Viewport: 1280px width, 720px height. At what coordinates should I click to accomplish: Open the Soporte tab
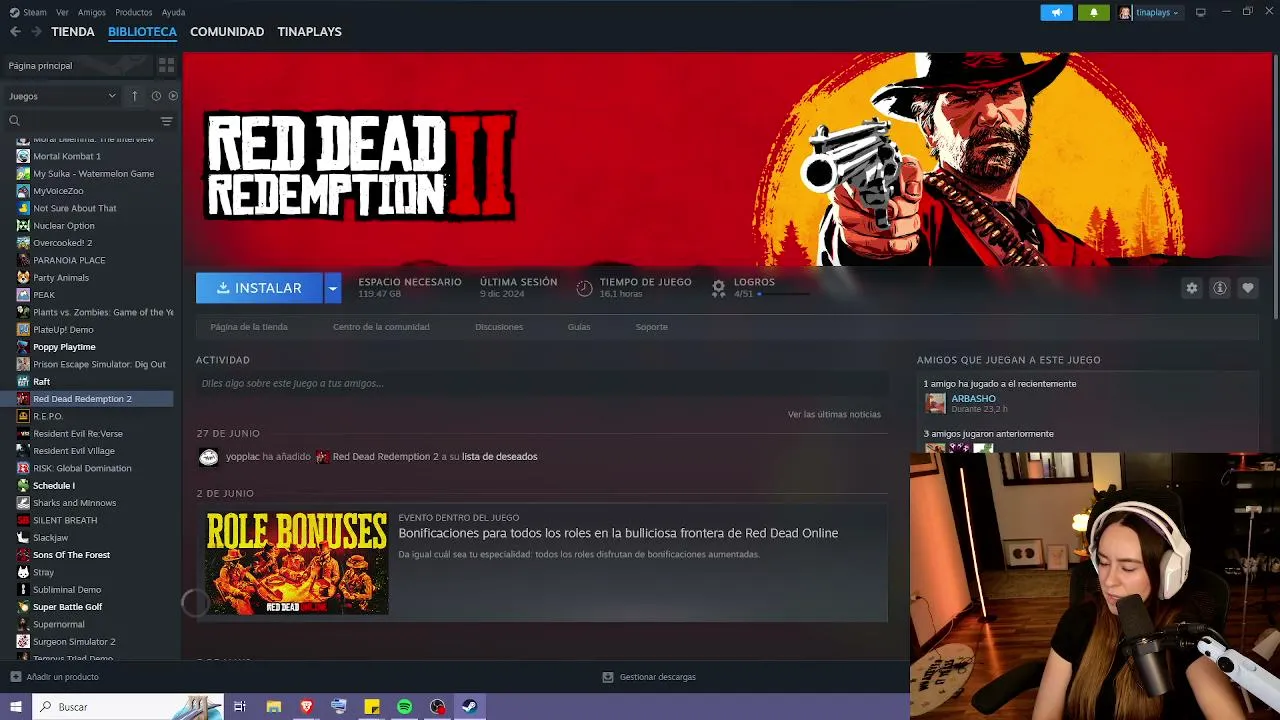[651, 327]
